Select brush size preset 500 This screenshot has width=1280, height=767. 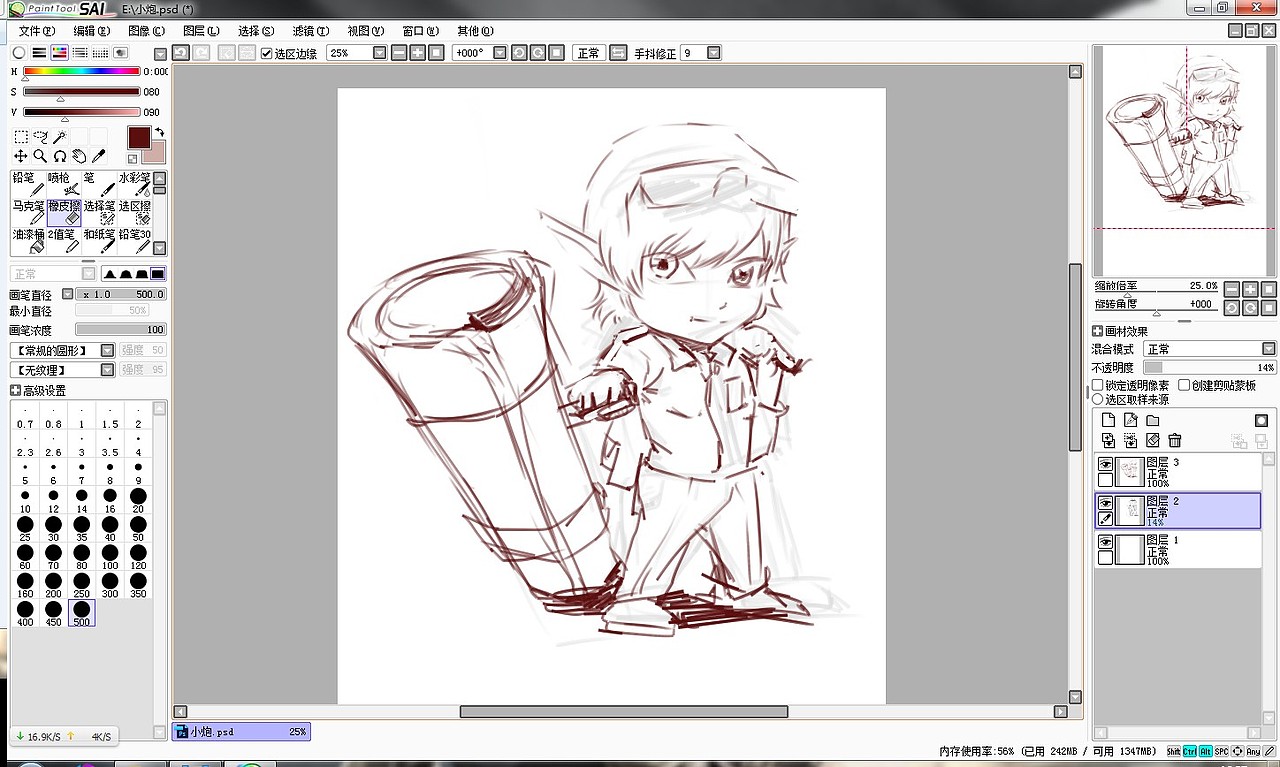pyautogui.click(x=81, y=612)
